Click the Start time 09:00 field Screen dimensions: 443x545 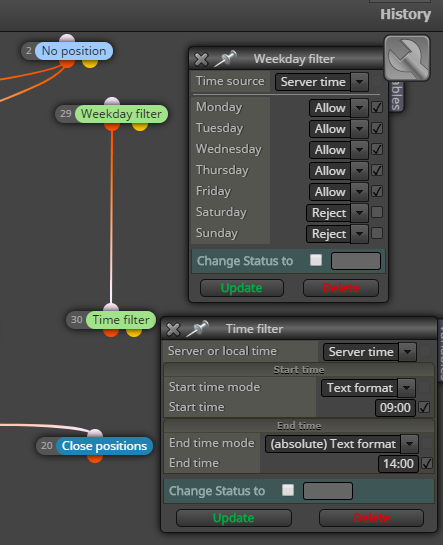pos(395,408)
